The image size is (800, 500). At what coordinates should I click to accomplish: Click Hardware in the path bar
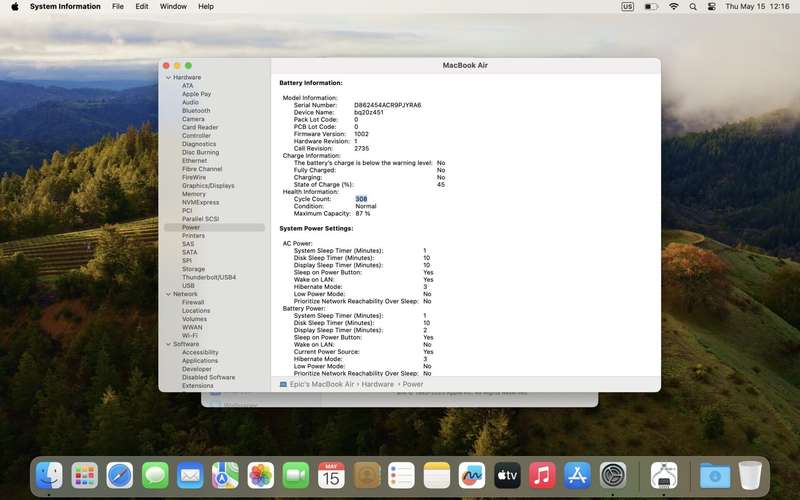[x=378, y=384]
